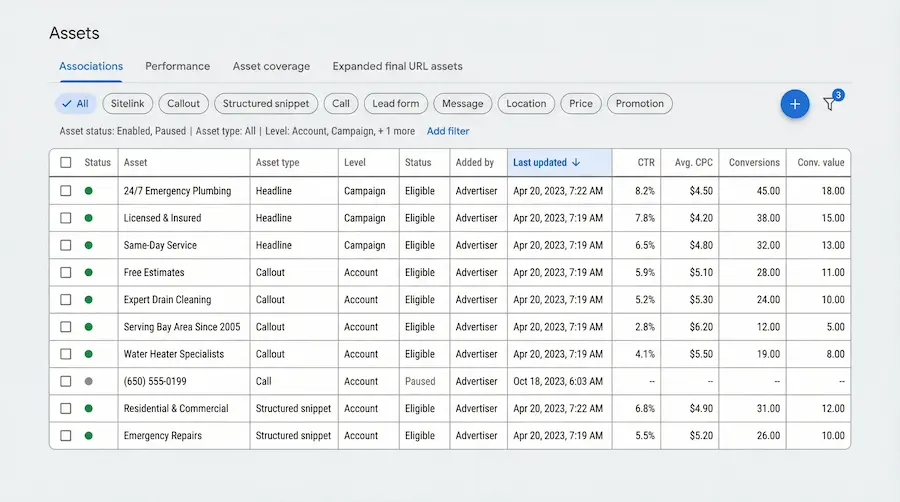Viewport: 900px width, 502px height.
Task: Open the filter funnel icon
Action: (x=829, y=104)
